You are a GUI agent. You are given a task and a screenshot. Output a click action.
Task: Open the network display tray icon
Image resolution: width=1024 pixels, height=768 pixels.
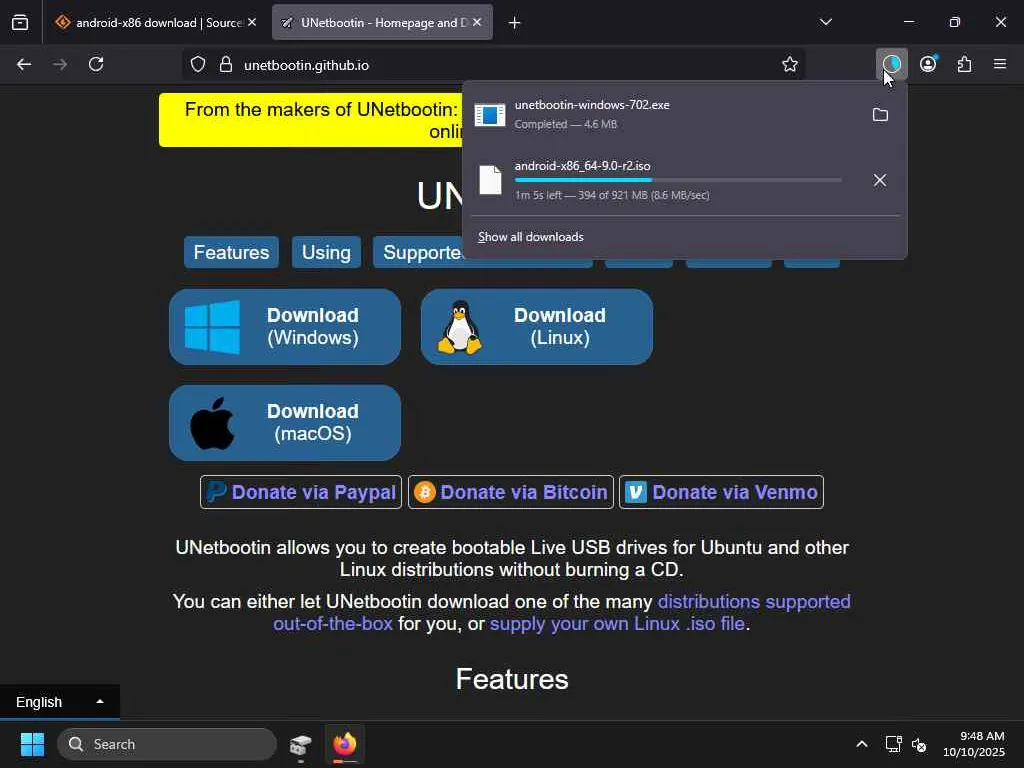click(x=893, y=744)
